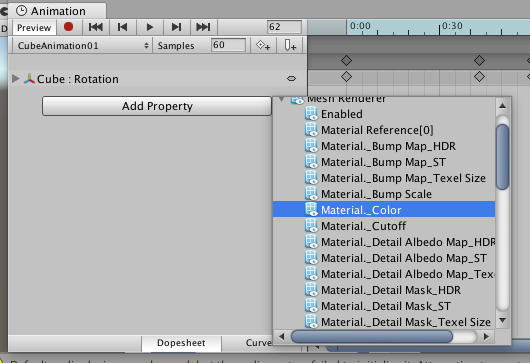
Task: Toggle animation Preview mode
Action: pos(34,27)
